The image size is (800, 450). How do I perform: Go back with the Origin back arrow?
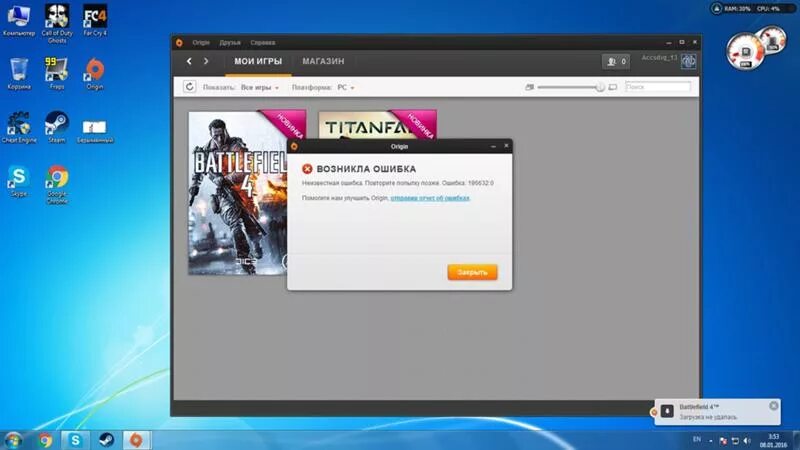click(189, 61)
